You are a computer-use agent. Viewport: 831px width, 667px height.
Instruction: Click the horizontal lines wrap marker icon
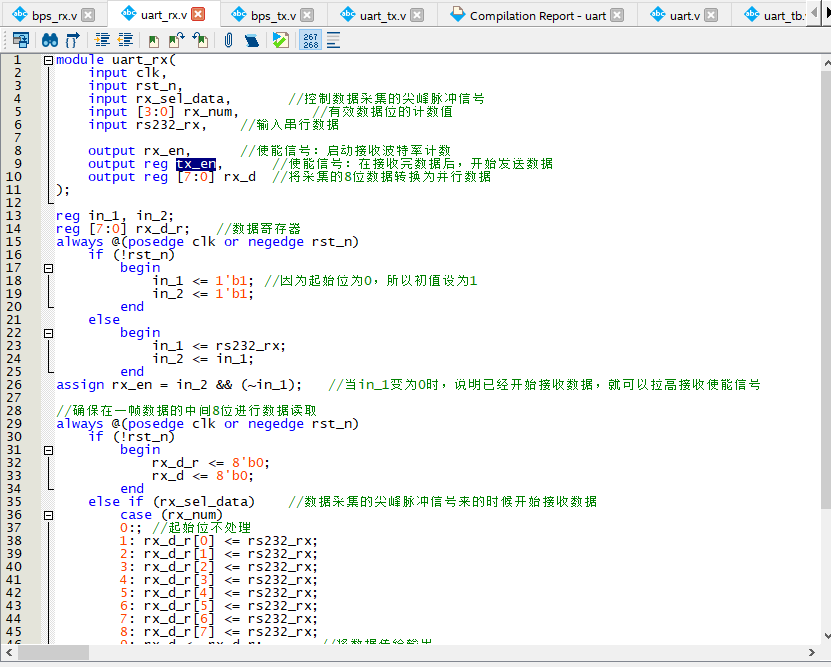[x=333, y=40]
